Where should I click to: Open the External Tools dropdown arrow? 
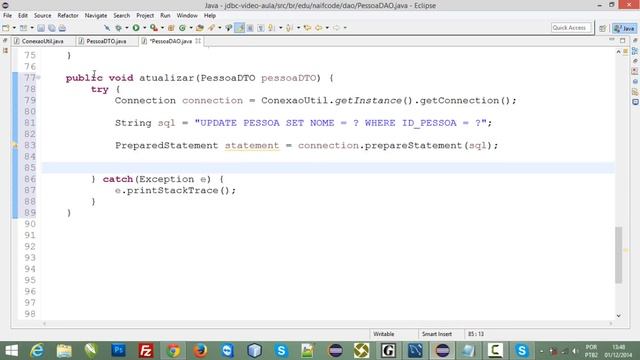click(x=162, y=28)
